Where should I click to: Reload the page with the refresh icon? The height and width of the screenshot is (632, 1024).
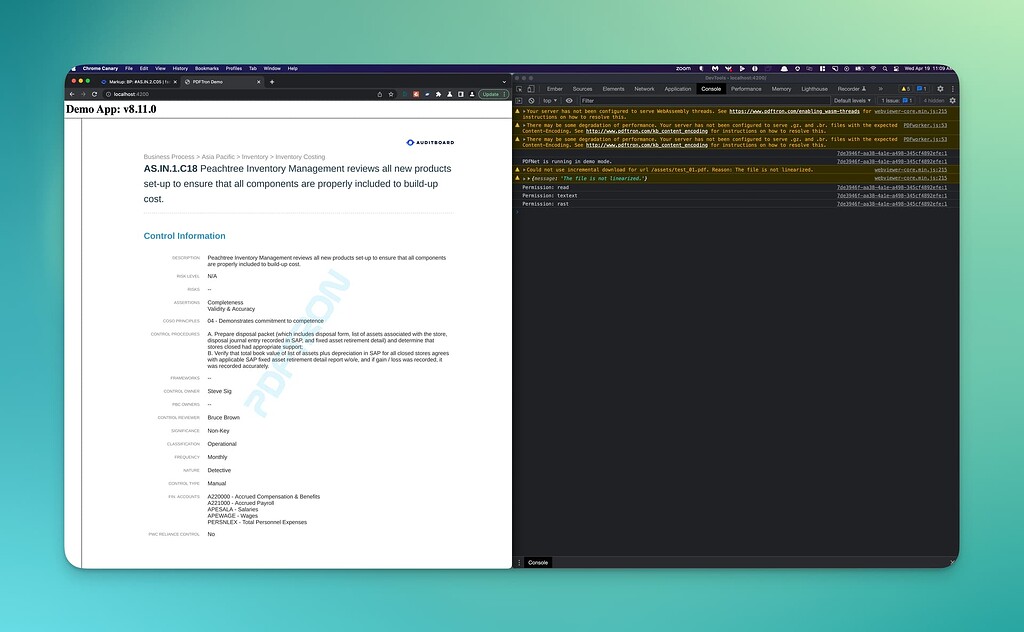93,92
